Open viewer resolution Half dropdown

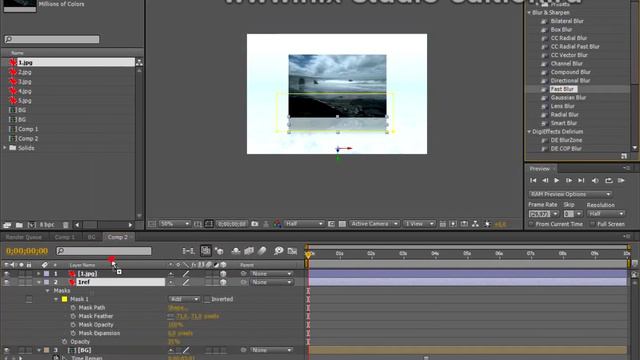304,224
